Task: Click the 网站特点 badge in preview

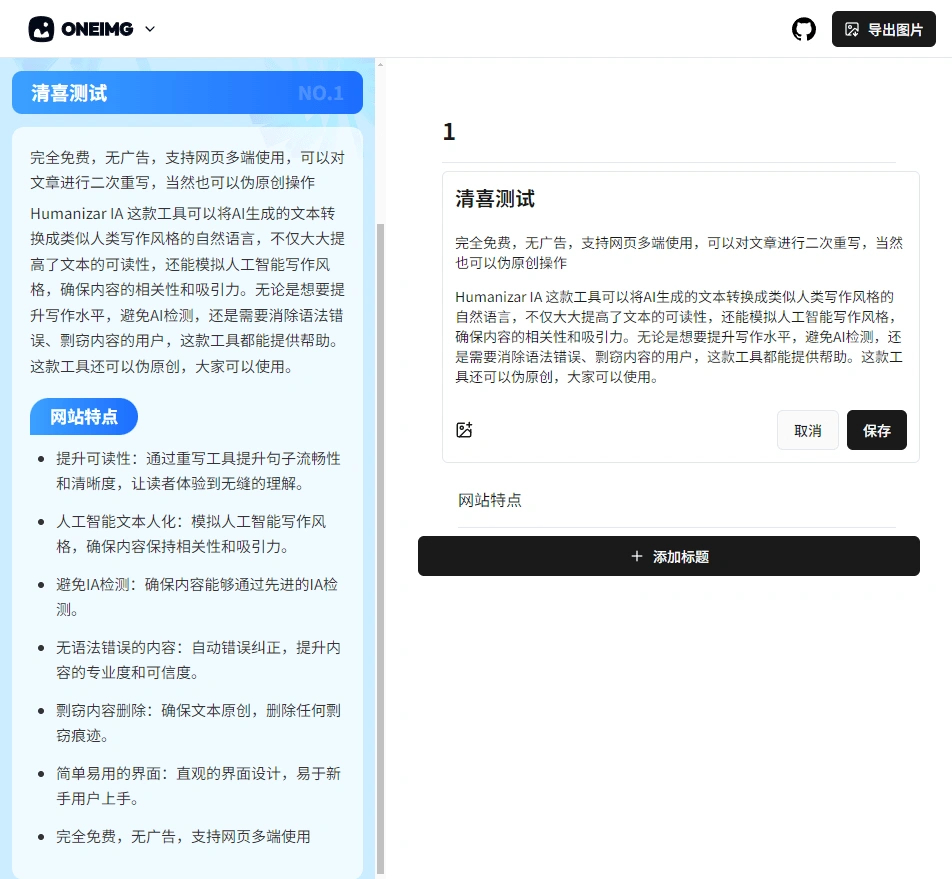Action: [x=84, y=417]
